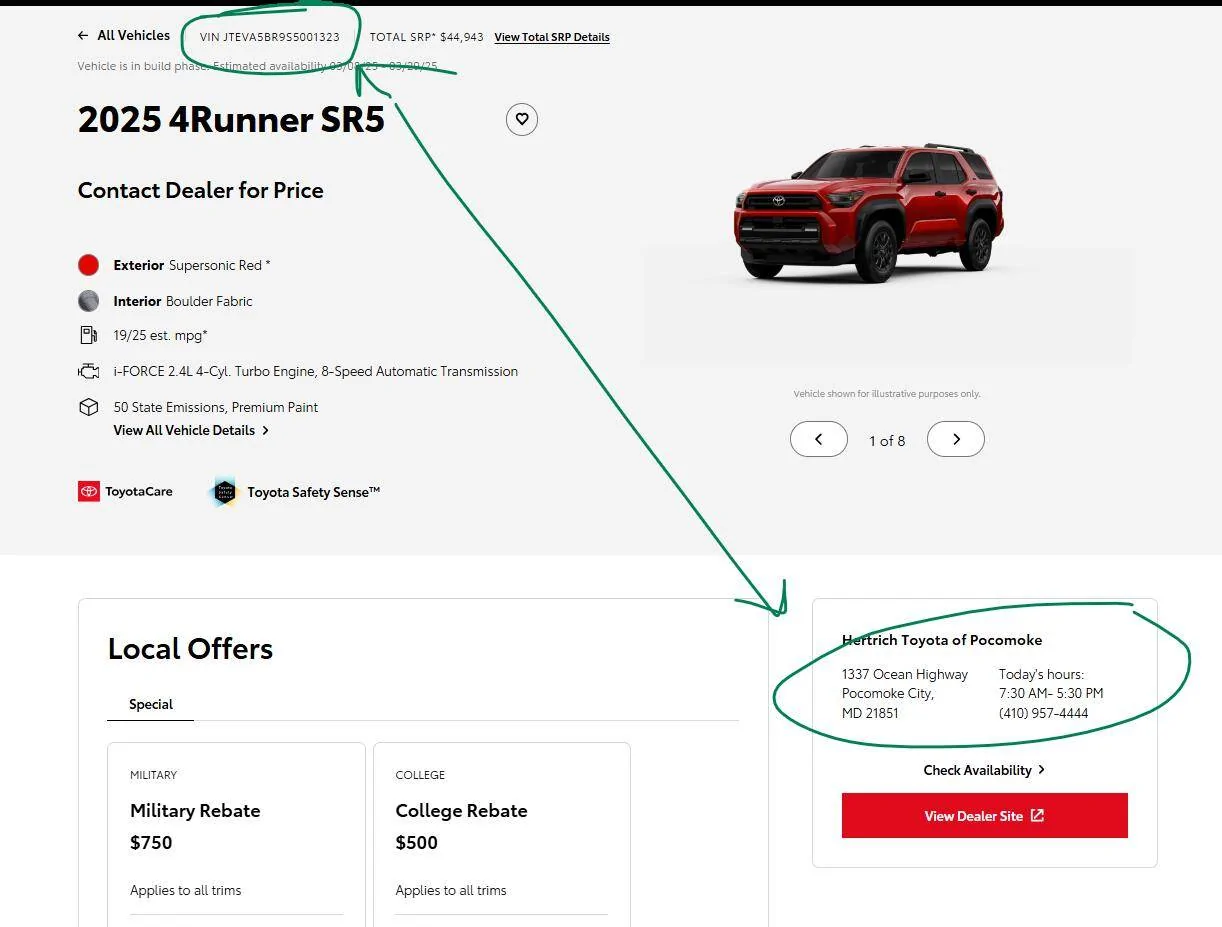
Task: Click the back arrow beside All Vehicles
Action: pyautogui.click(x=83, y=36)
